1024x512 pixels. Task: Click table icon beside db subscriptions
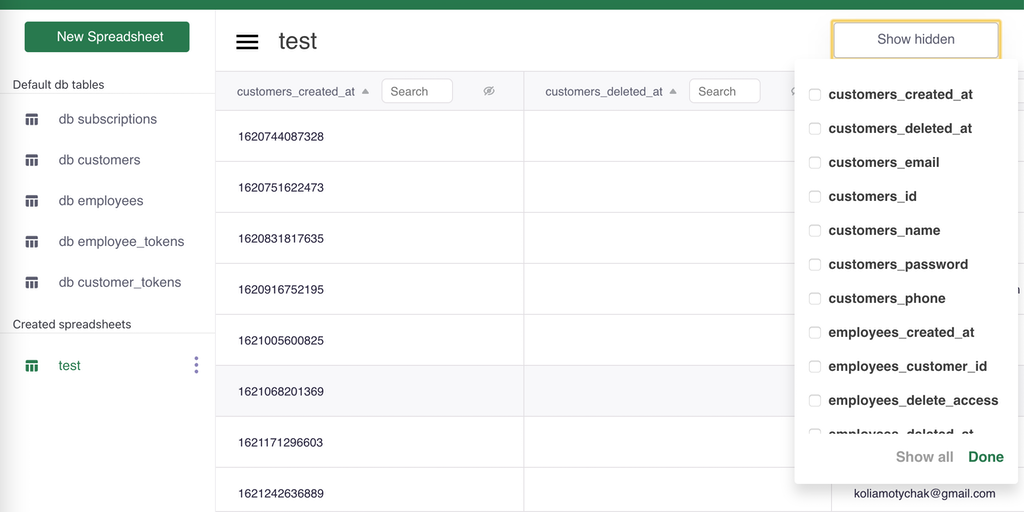(32, 120)
